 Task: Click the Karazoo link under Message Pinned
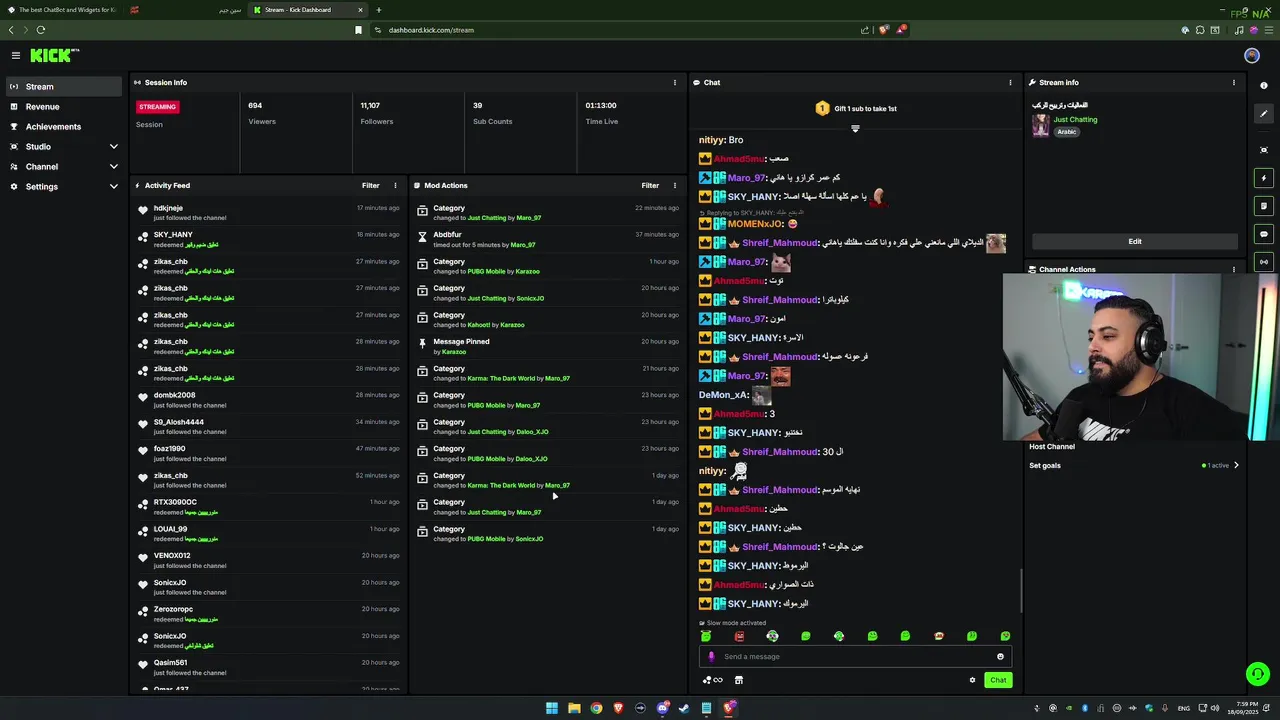pyautogui.click(x=454, y=352)
